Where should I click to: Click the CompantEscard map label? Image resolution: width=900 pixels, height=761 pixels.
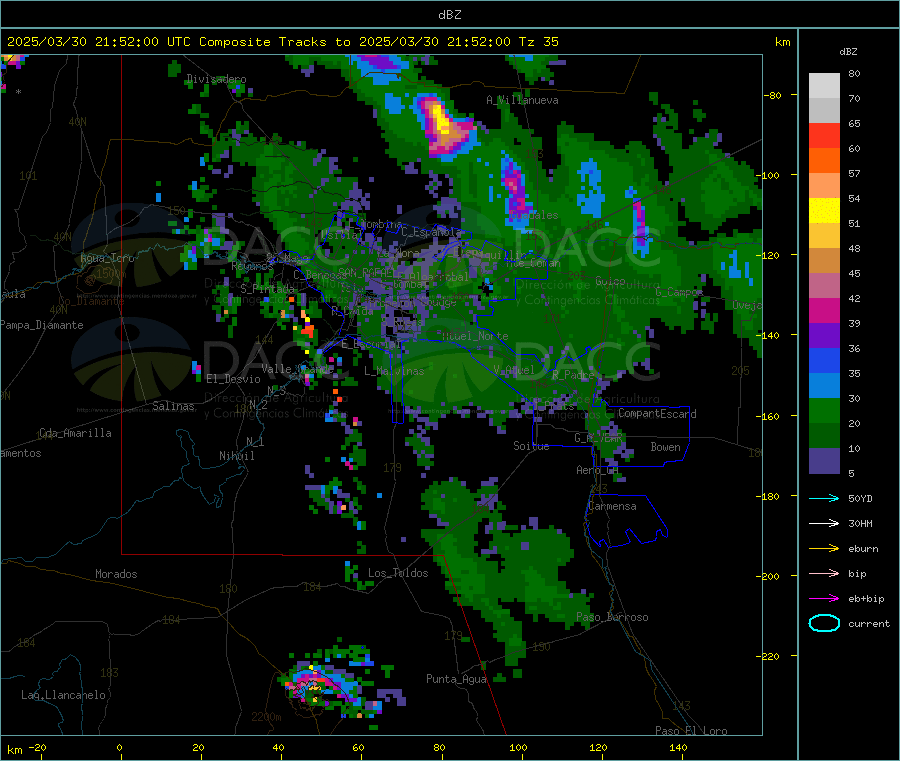(657, 414)
